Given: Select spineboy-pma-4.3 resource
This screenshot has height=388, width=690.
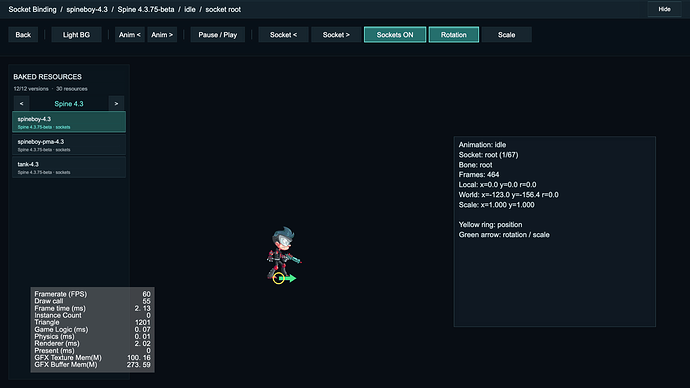Looking at the screenshot, I should pos(69,145).
